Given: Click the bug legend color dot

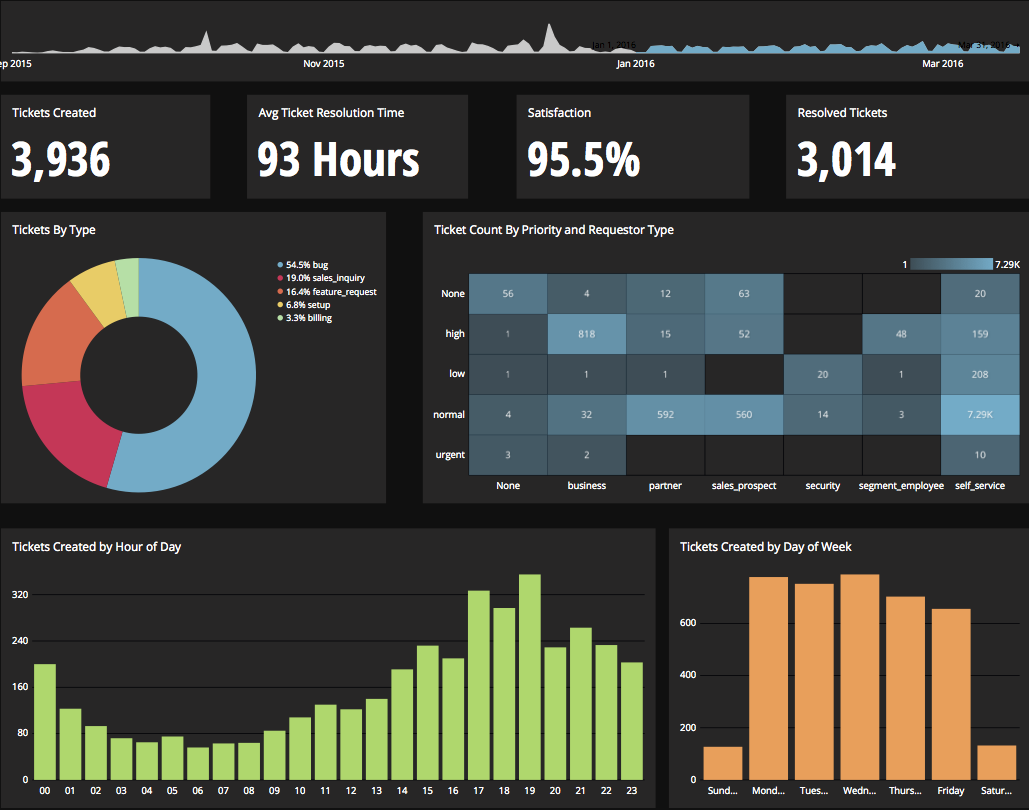Looking at the screenshot, I should point(280,265).
